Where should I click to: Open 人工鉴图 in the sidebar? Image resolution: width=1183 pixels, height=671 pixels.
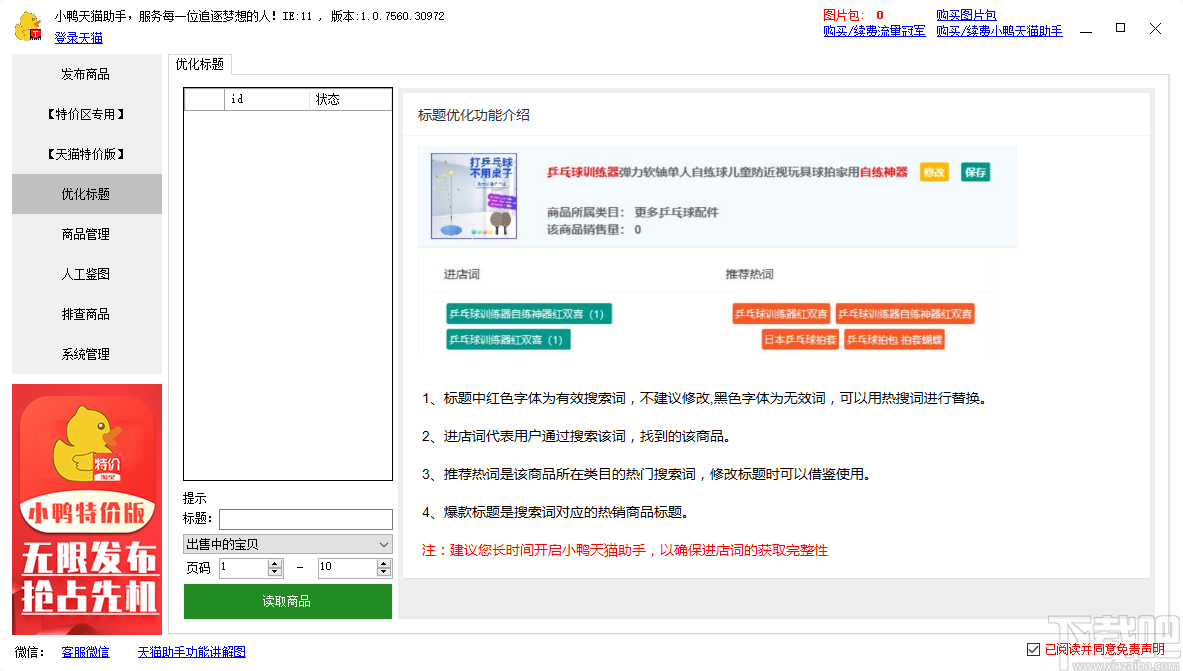(x=87, y=274)
